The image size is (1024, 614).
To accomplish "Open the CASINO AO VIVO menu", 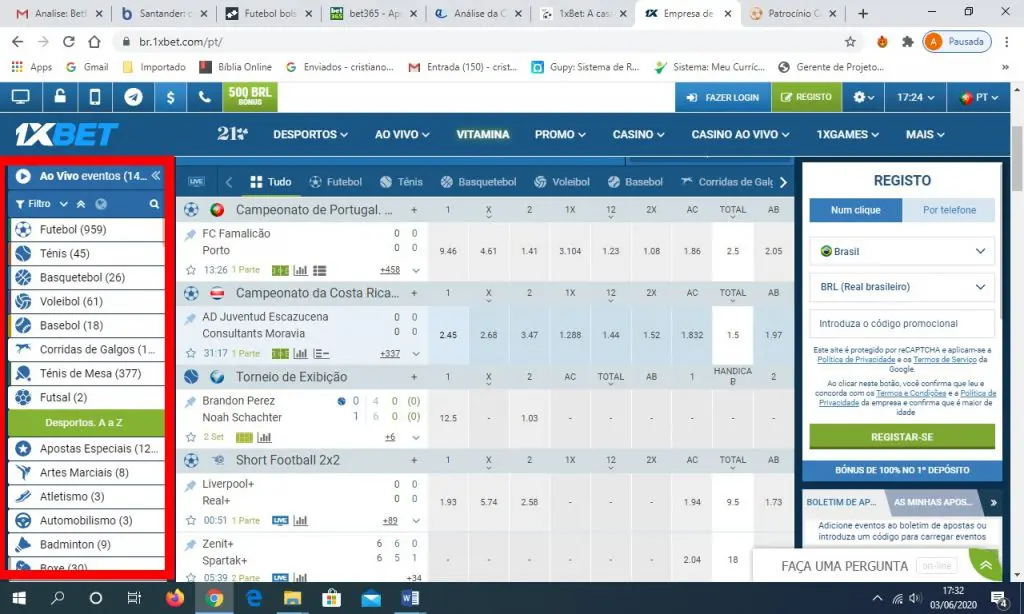I will pos(740,135).
